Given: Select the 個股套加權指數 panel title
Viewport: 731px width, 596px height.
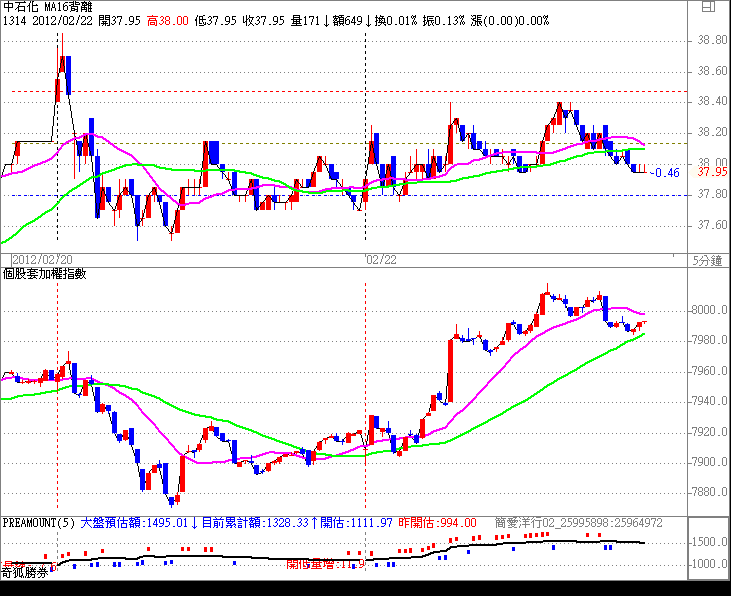Looking at the screenshot, I should pyautogui.click(x=44, y=273).
